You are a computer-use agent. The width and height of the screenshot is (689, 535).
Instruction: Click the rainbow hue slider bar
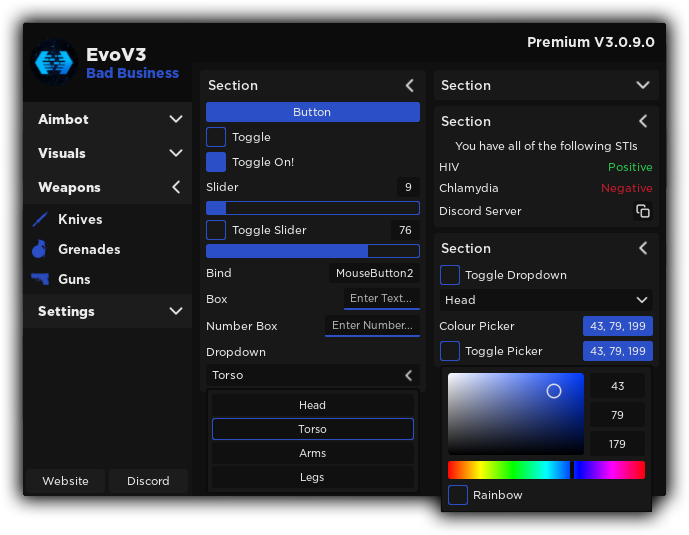(x=546, y=470)
